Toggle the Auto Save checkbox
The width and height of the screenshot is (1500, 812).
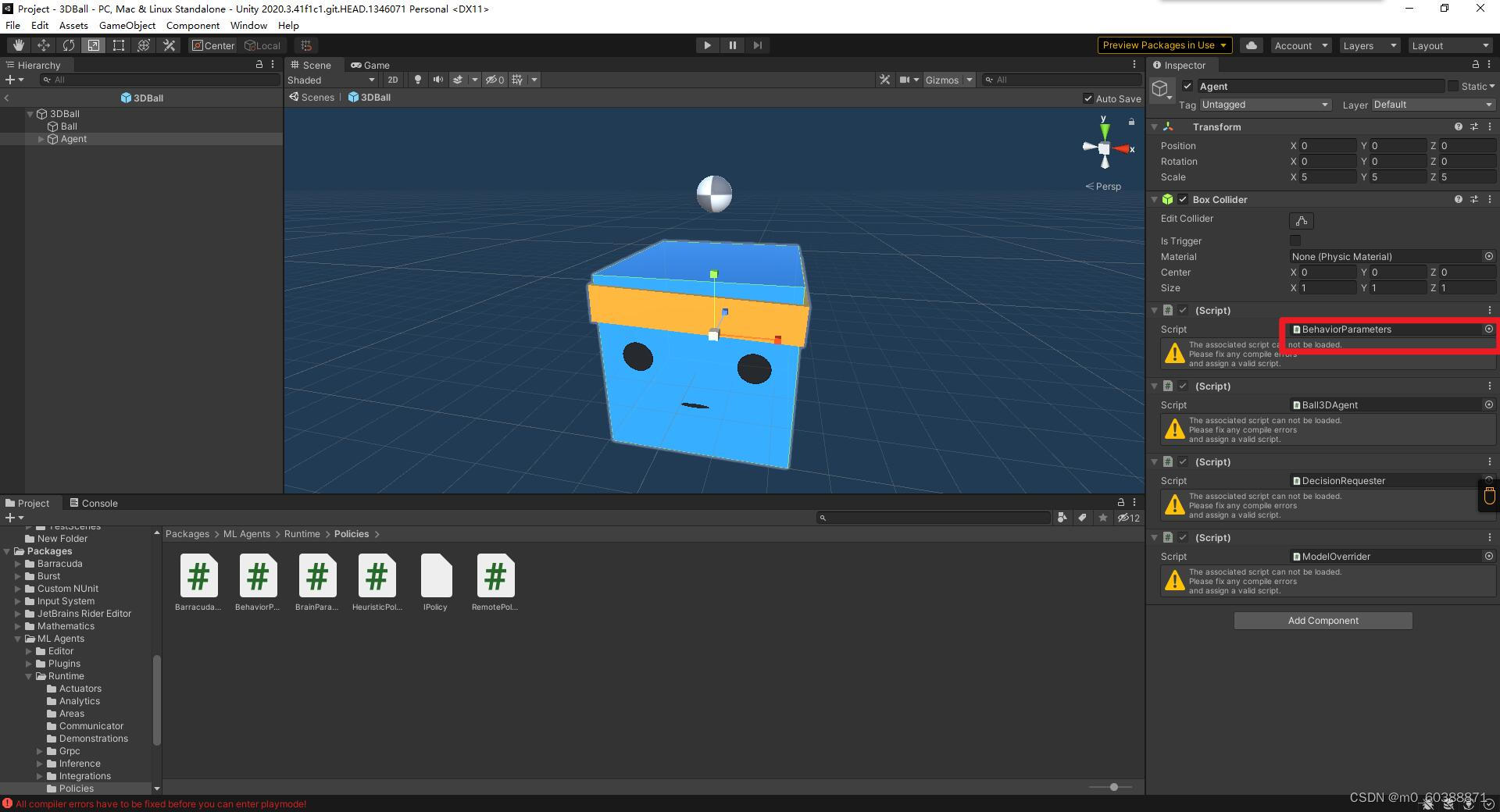click(1087, 98)
